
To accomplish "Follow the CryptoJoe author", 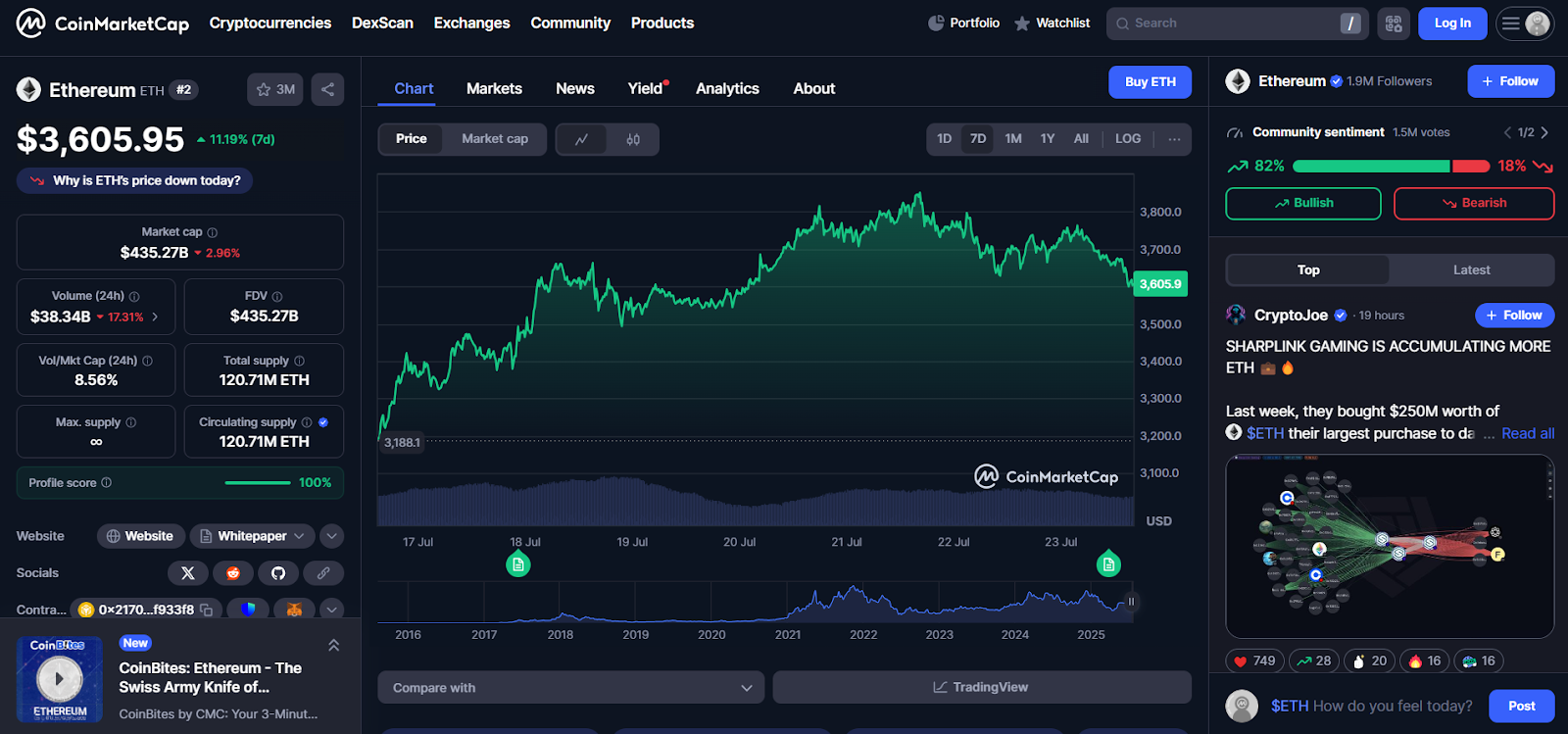I will tap(1515, 316).
